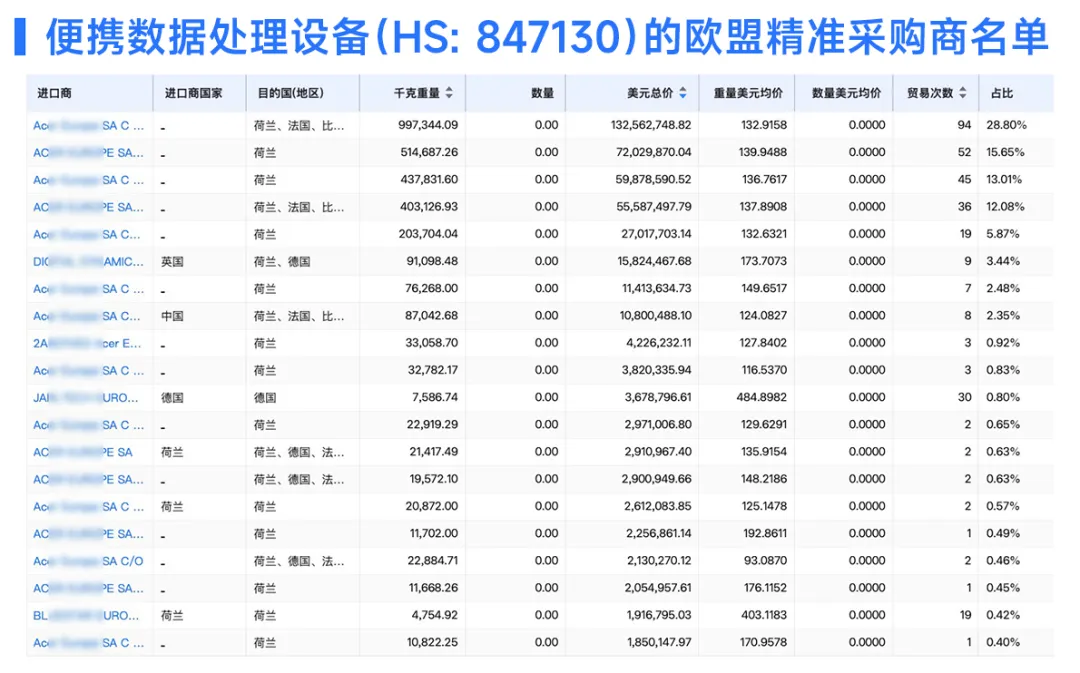Select the total value 72,029,870.04
1080x673 pixels.
pos(654,152)
